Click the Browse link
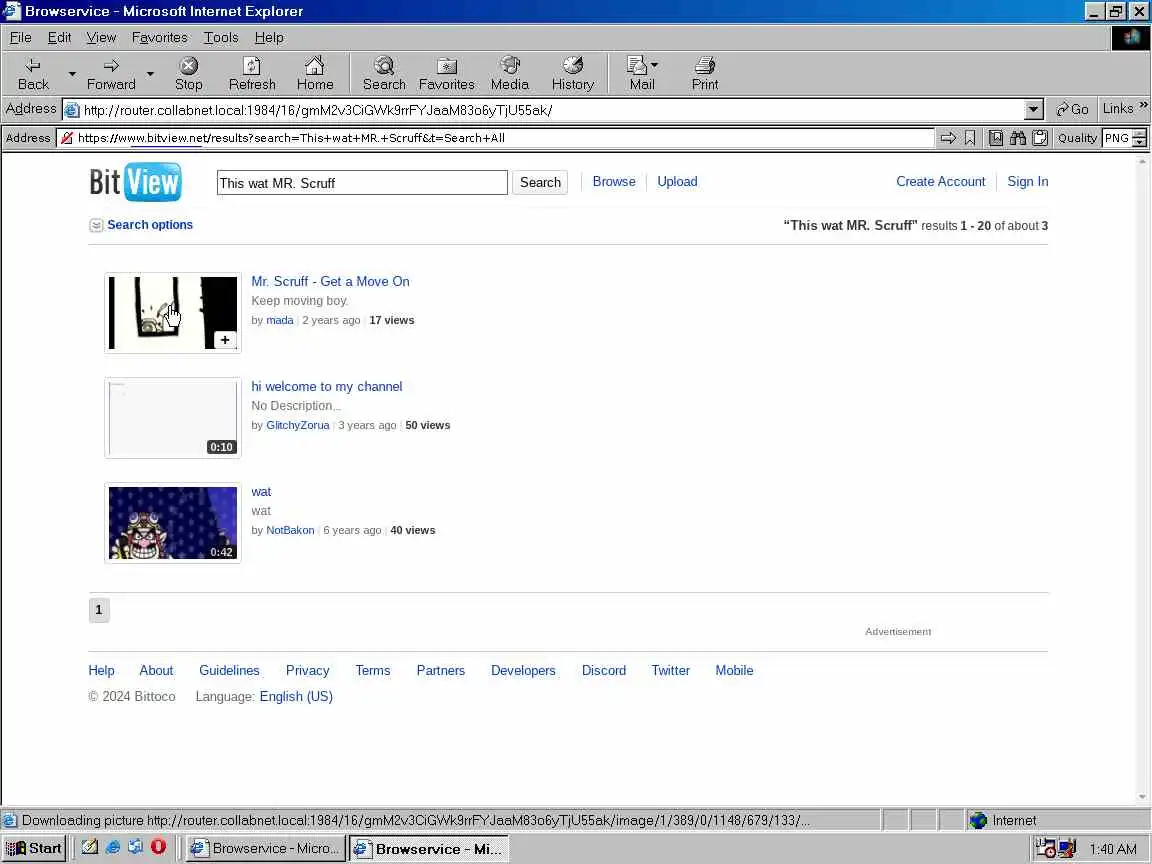Viewport: 1152px width, 864px height. pos(614,181)
